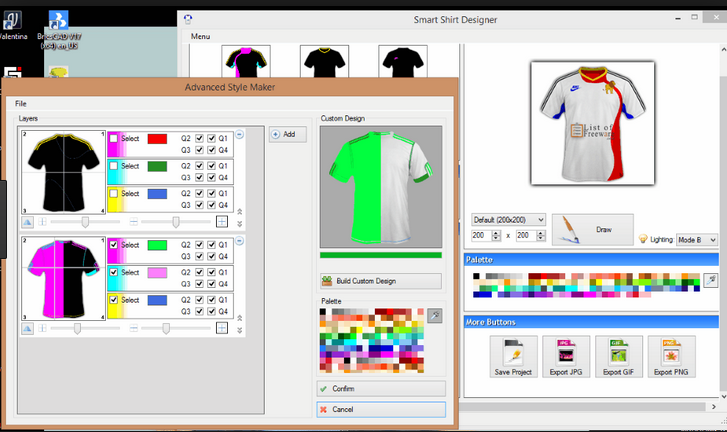Image resolution: width=727 pixels, height=432 pixels.
Task: Move the second layer up with double chevron
Action: pos(240,318)
